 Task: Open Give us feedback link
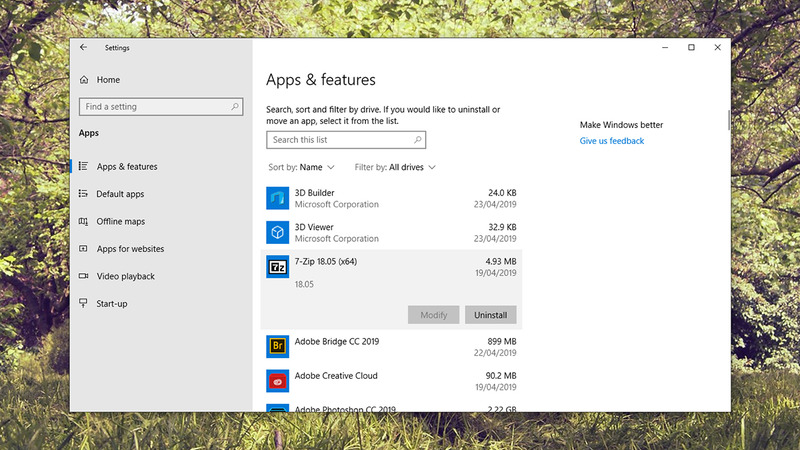coord(612,141)
